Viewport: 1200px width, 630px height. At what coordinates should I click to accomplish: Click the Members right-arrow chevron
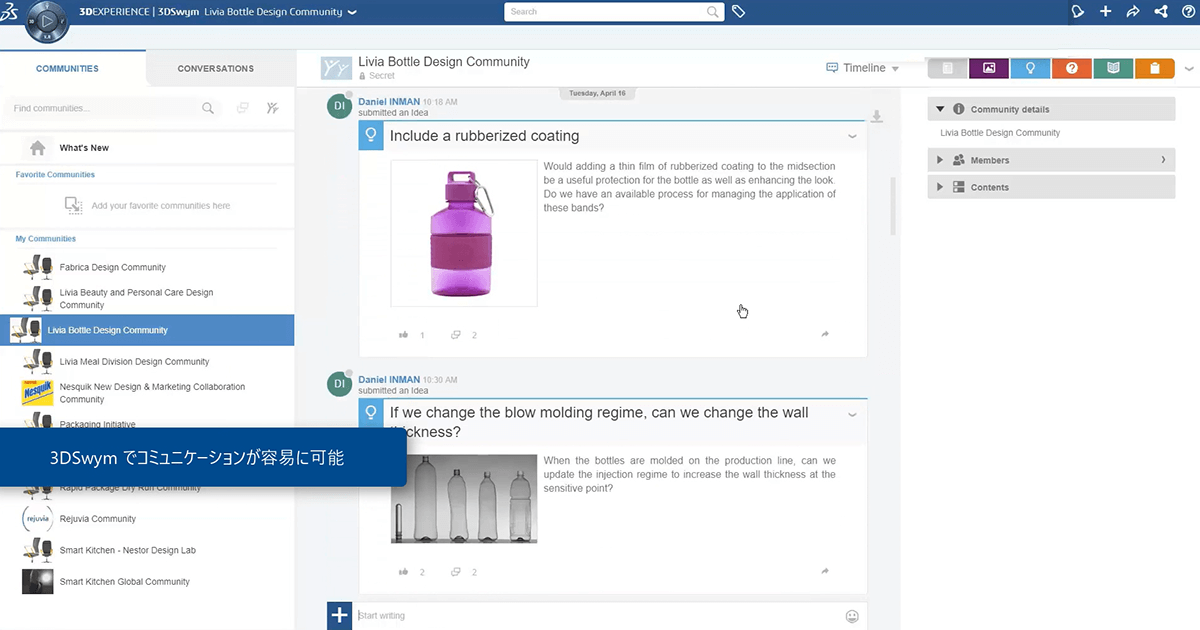pos(1163,160)
